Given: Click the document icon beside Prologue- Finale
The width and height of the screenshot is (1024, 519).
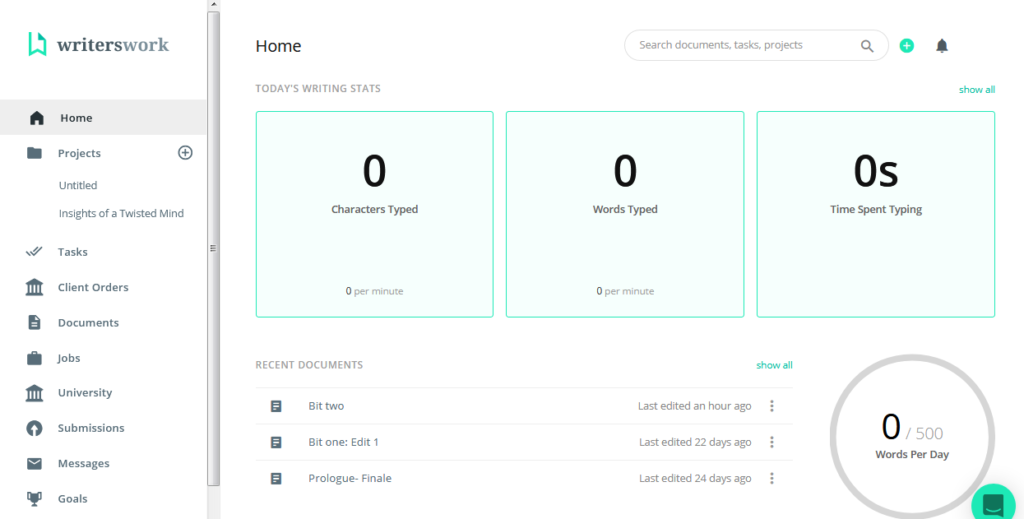Looking at the screenshot, I should coord(276,479).
